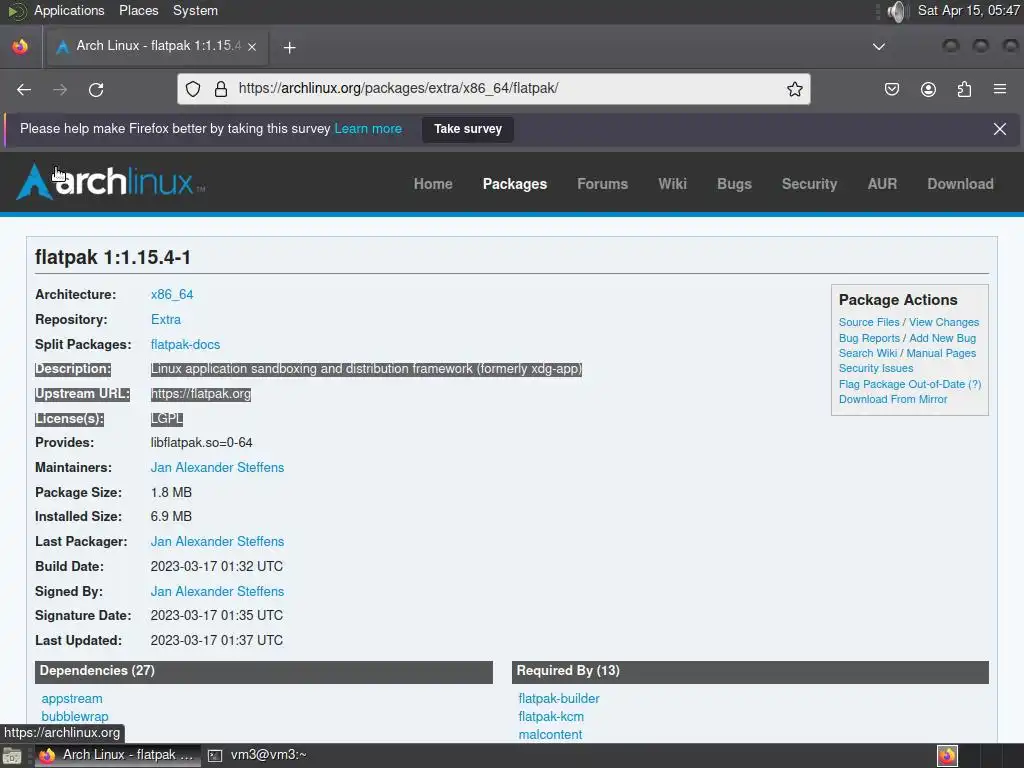This screenshot has width=1024, height=768.
Task: Close the Arch Linux flatpak tab
Action: tap(252, 47)
